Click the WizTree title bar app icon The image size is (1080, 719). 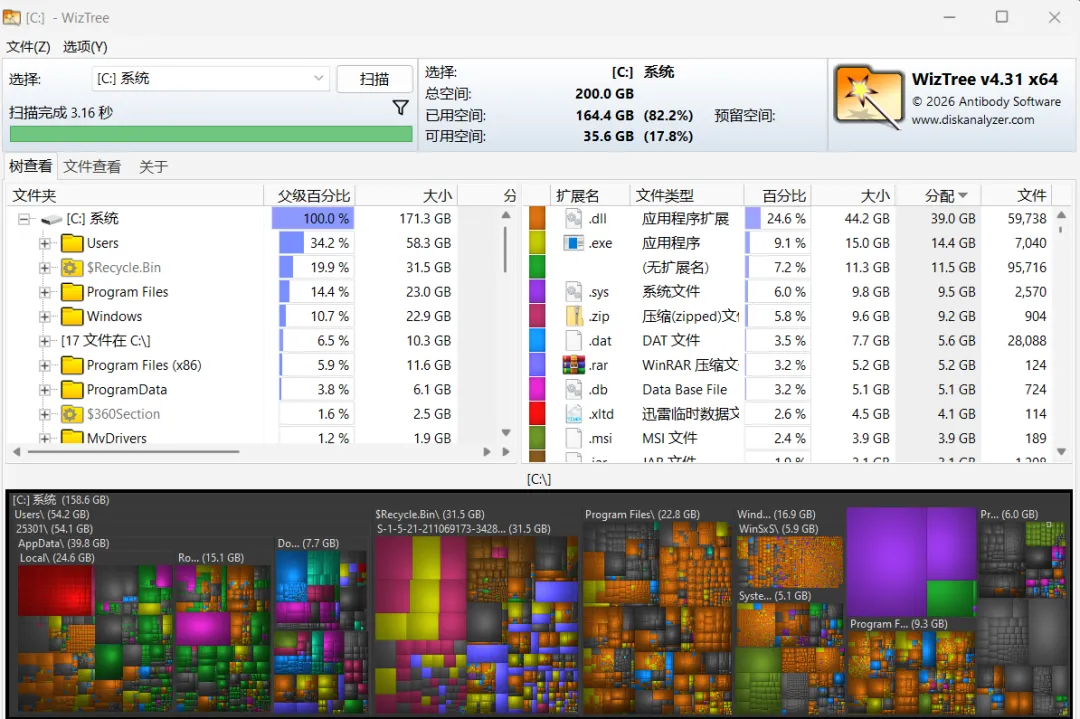(x=12, y=17)
